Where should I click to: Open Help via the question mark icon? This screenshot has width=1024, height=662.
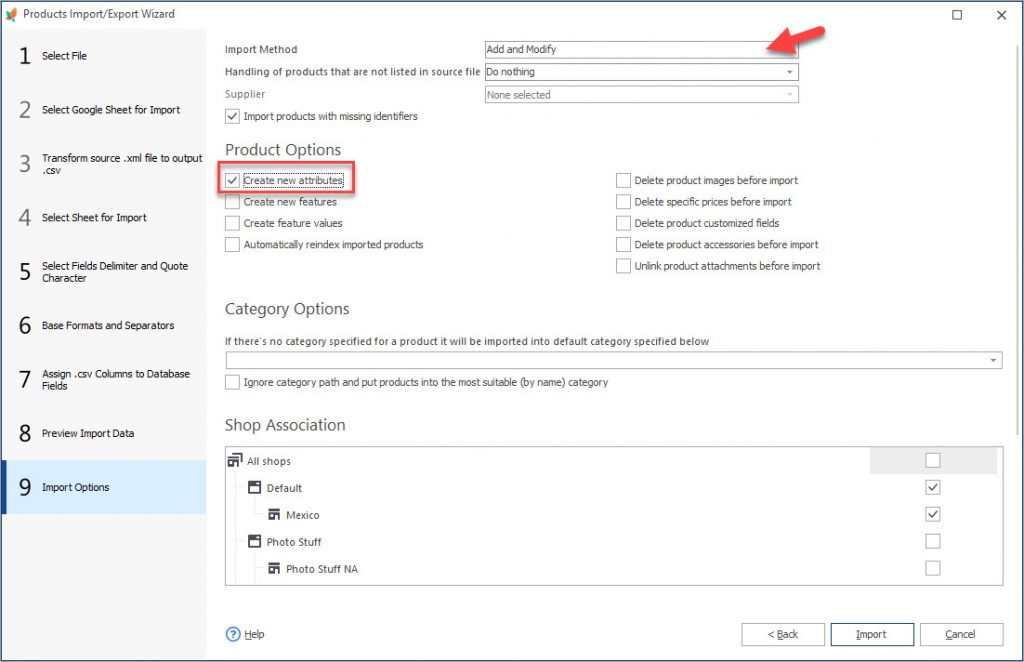point(231,634)
